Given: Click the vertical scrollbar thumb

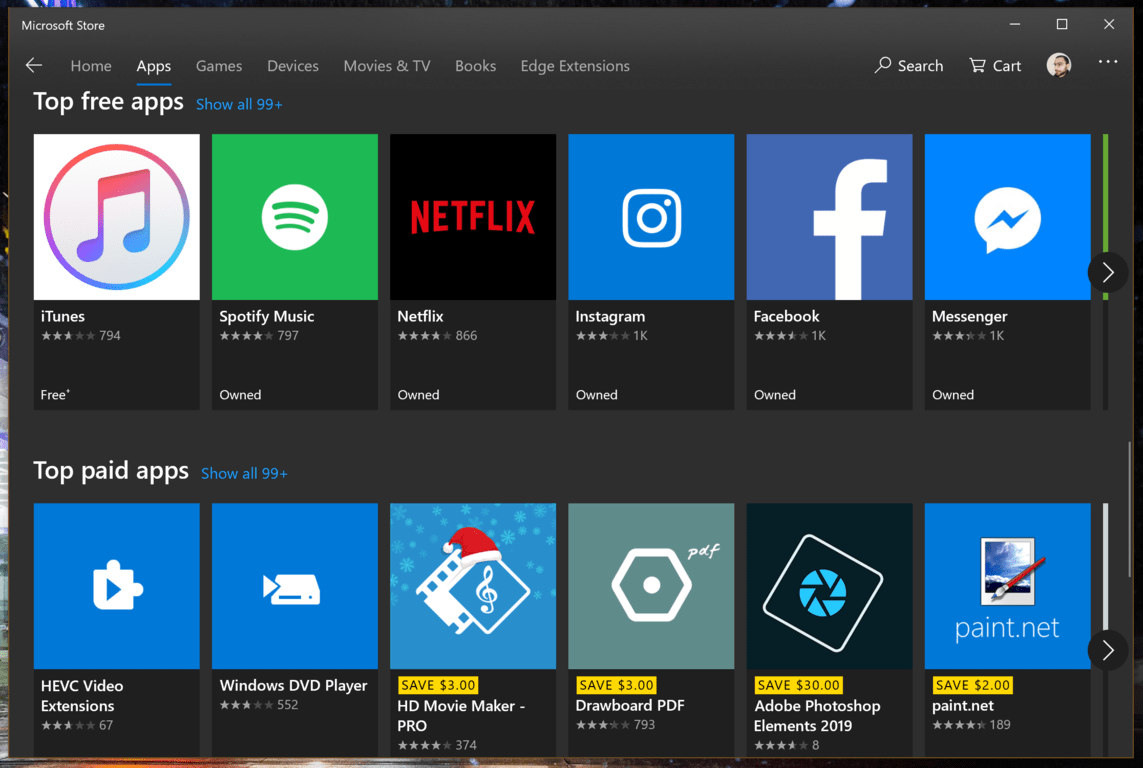Looking at the screenshot, I should (x=1130, y=510).
